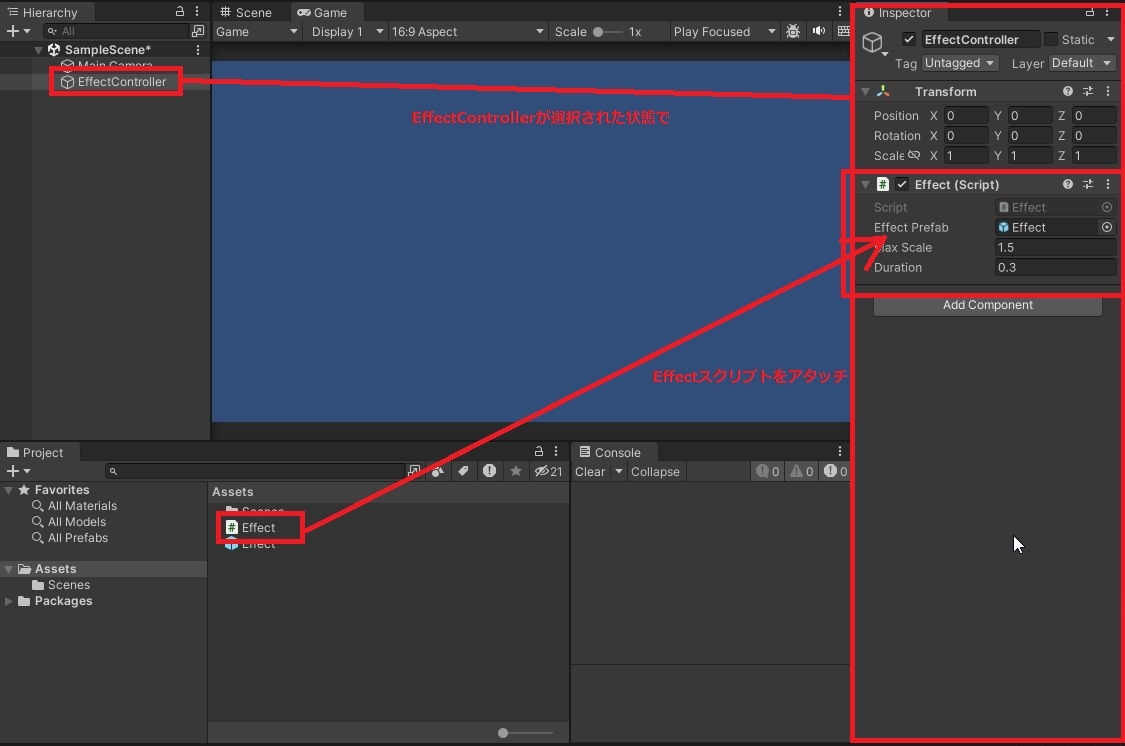The height and width of the screenshot is (746, 1125).
Task: Disable the Effect Script component checkbox
Action: tap(903, 184)
